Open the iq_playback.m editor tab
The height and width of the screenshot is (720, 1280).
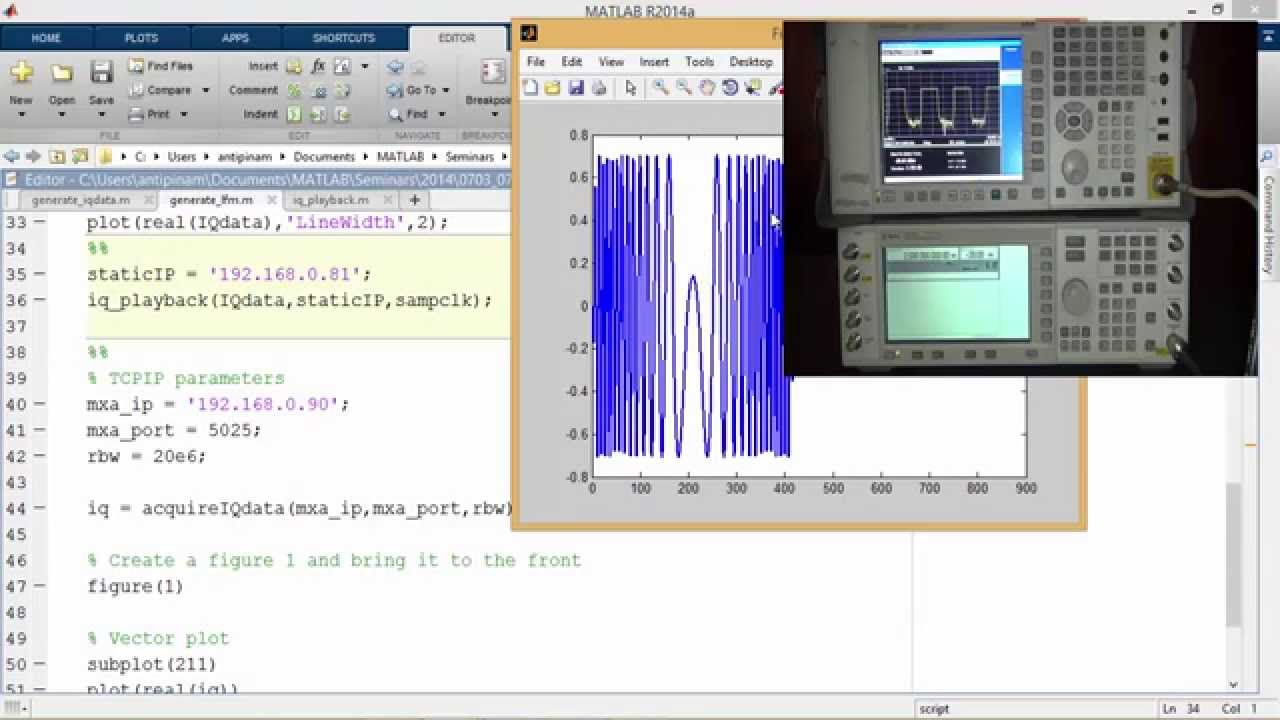330,200
